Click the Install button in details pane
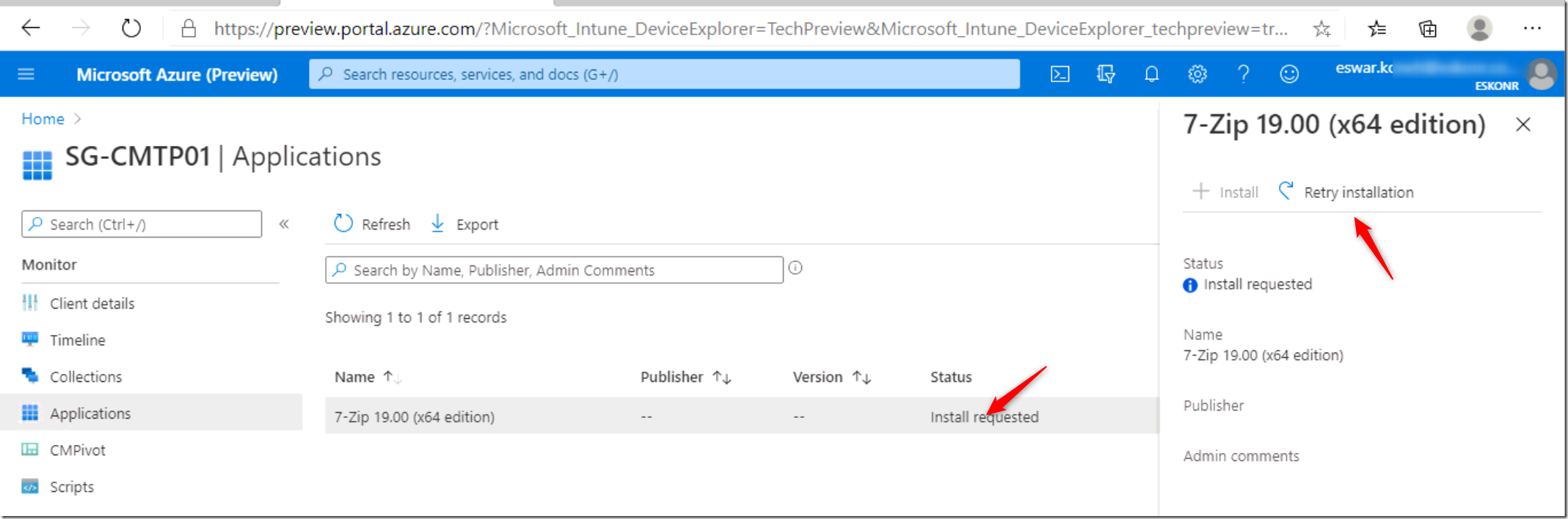This screenshot has width=1568, height=519. 1225,192
